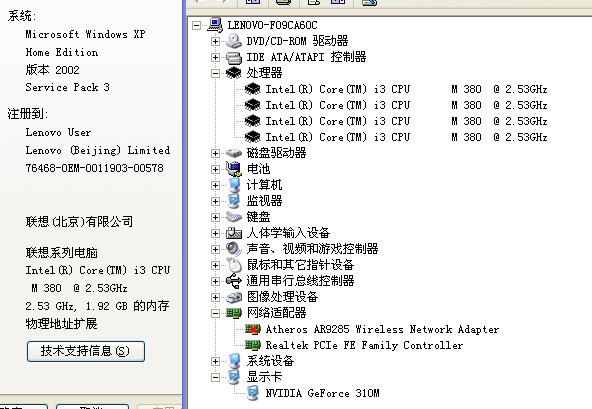Click the chip icon for 处理器
The image size is (592, 409).
click(x=234, y=73)
